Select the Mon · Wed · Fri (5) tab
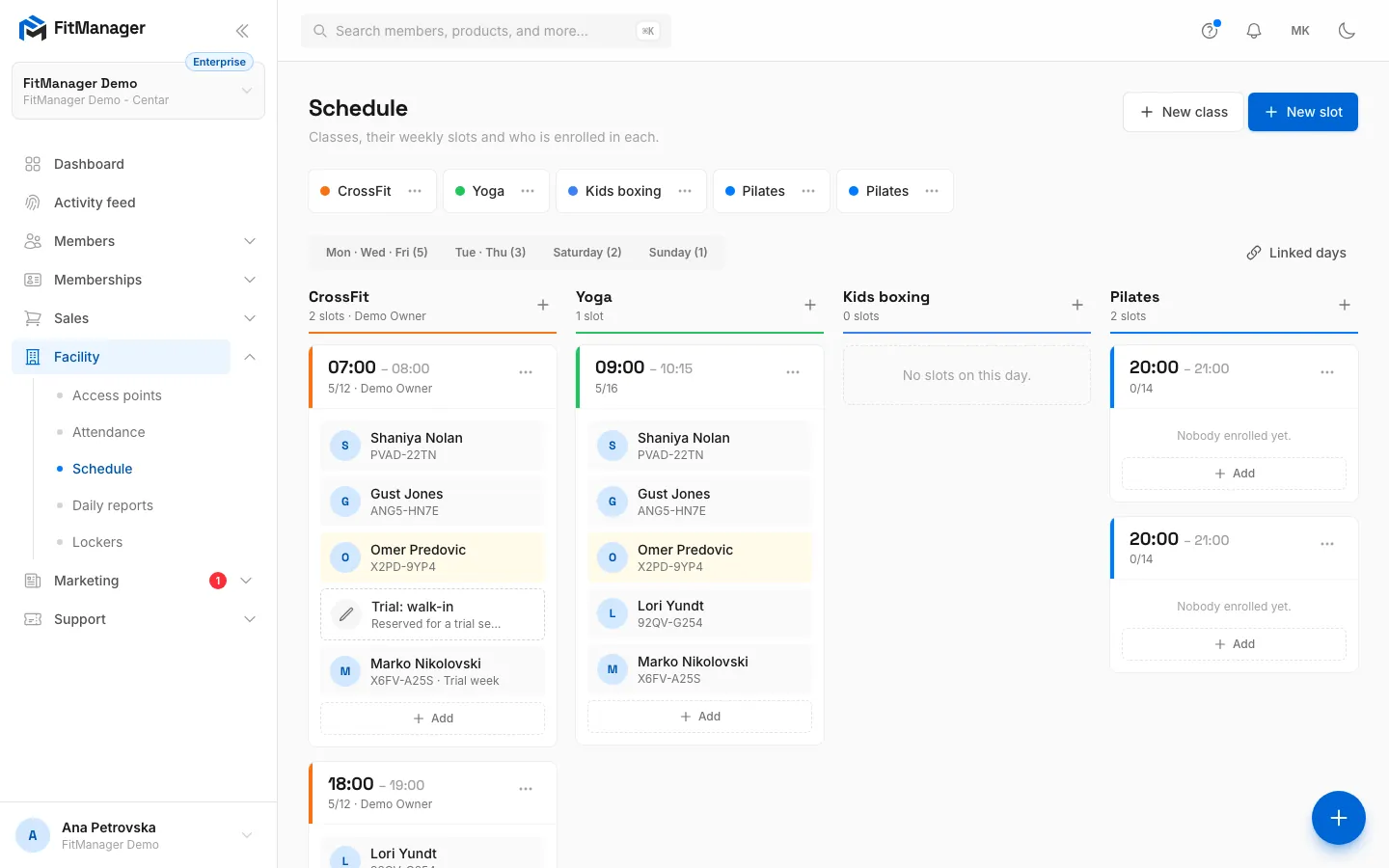This screenshot has width=1389, height=868. click(x=377, y=253)
